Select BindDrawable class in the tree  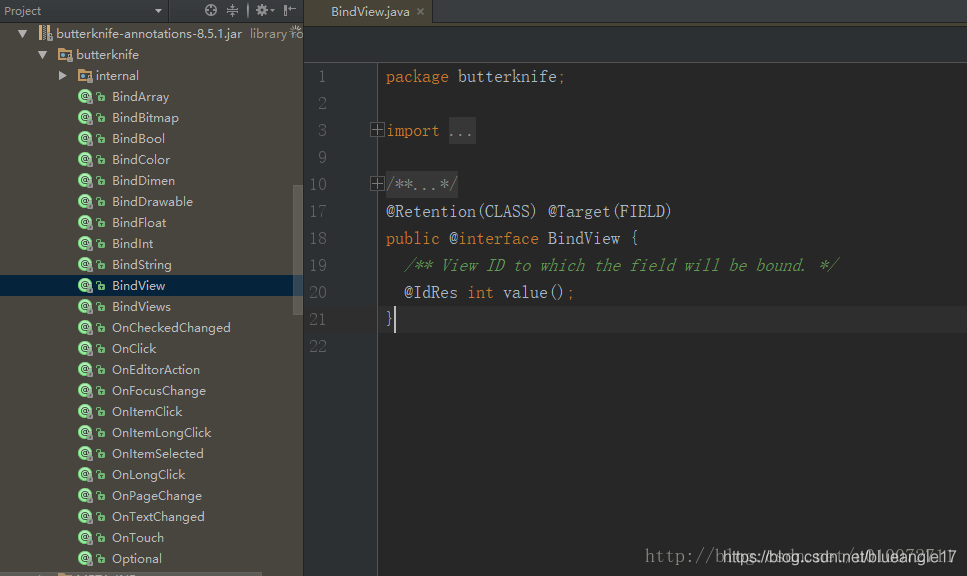[x=152, y=202]
